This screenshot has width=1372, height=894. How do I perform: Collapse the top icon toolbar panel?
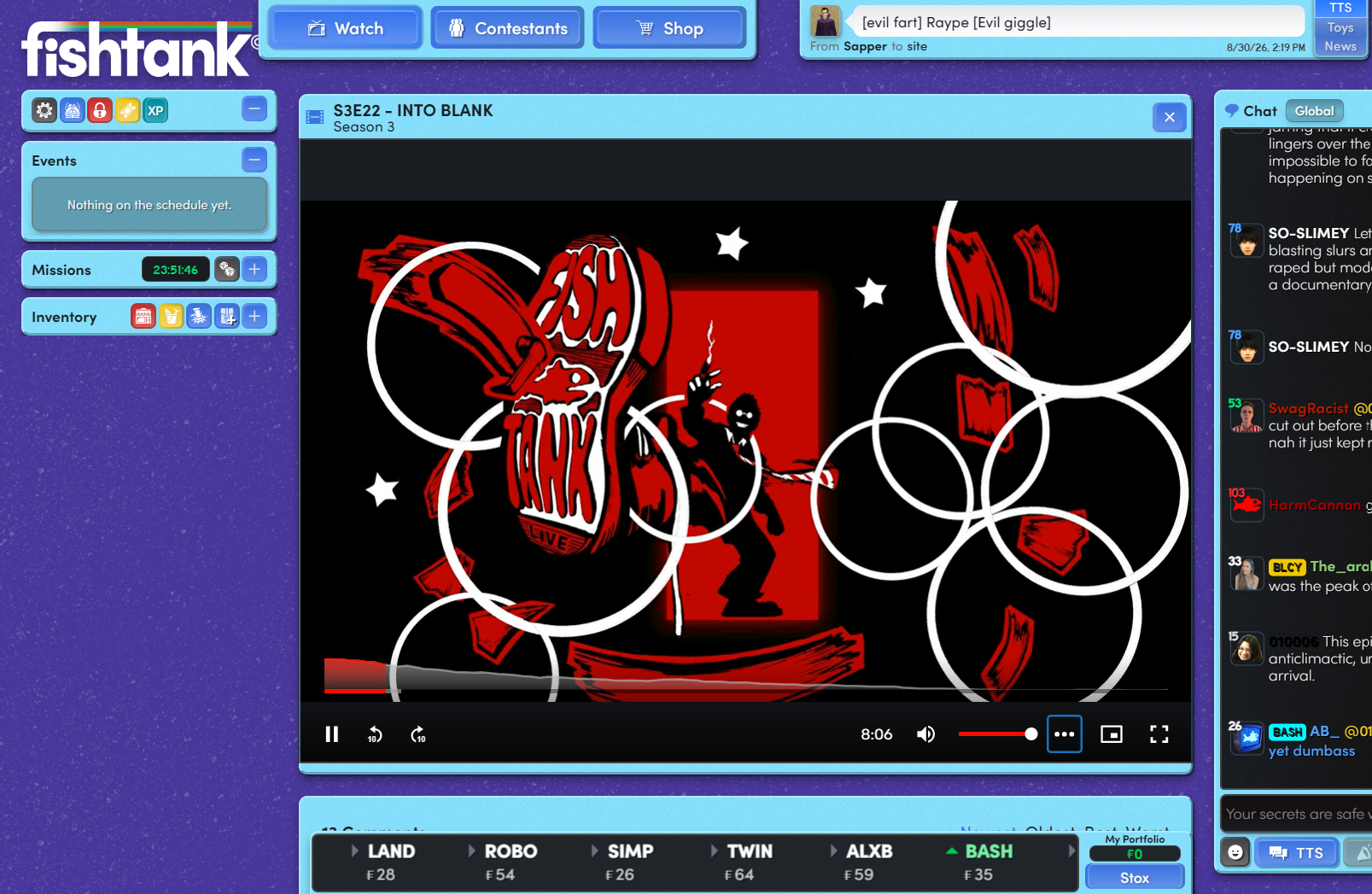click(254, 108)
